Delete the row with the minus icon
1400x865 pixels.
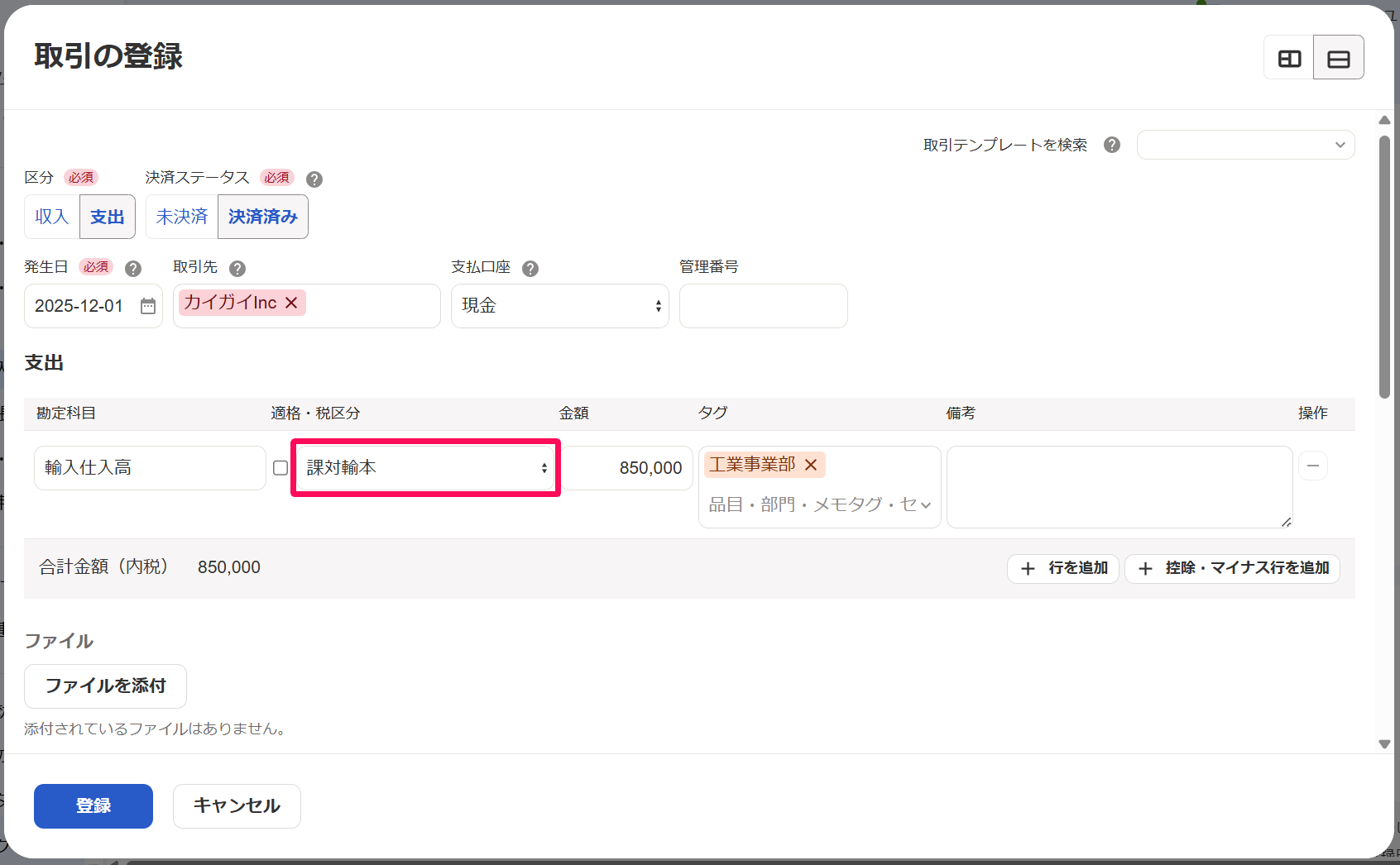(1313, 466)
